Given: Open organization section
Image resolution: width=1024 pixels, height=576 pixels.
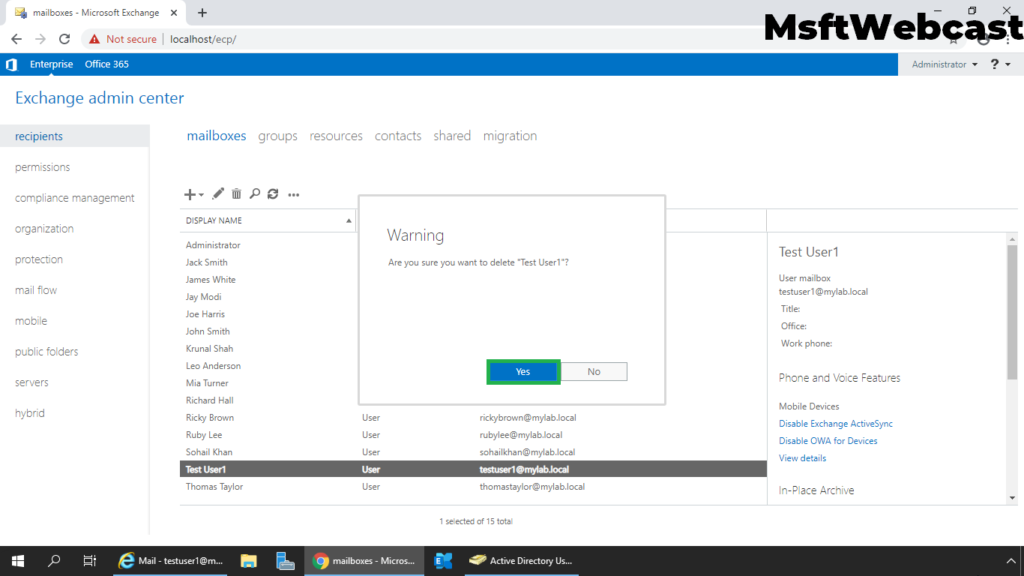Looking at the screenshot, I should [x=44, y=229].
